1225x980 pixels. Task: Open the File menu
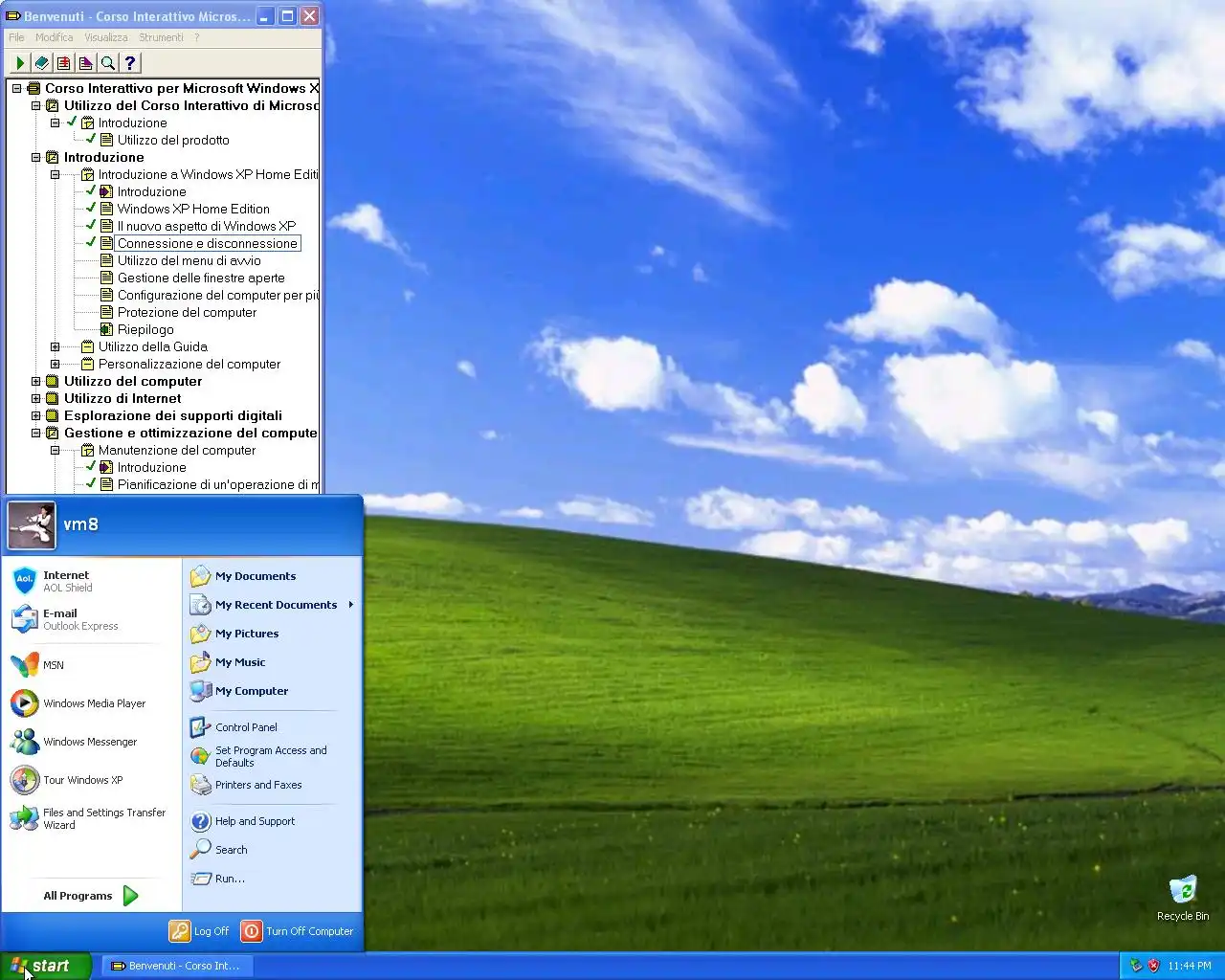point(16,37)
